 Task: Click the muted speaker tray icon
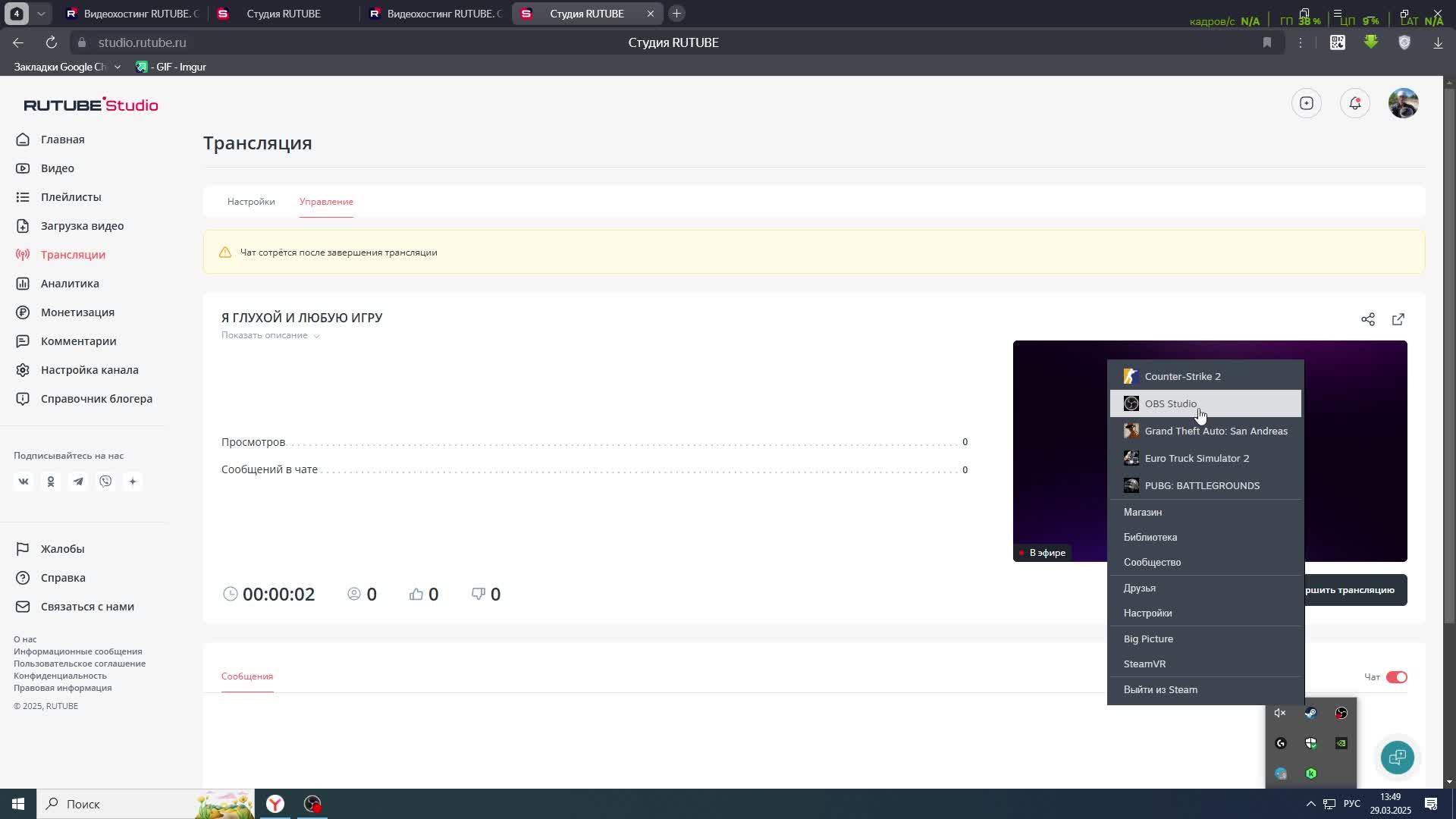coord(1280,713)
